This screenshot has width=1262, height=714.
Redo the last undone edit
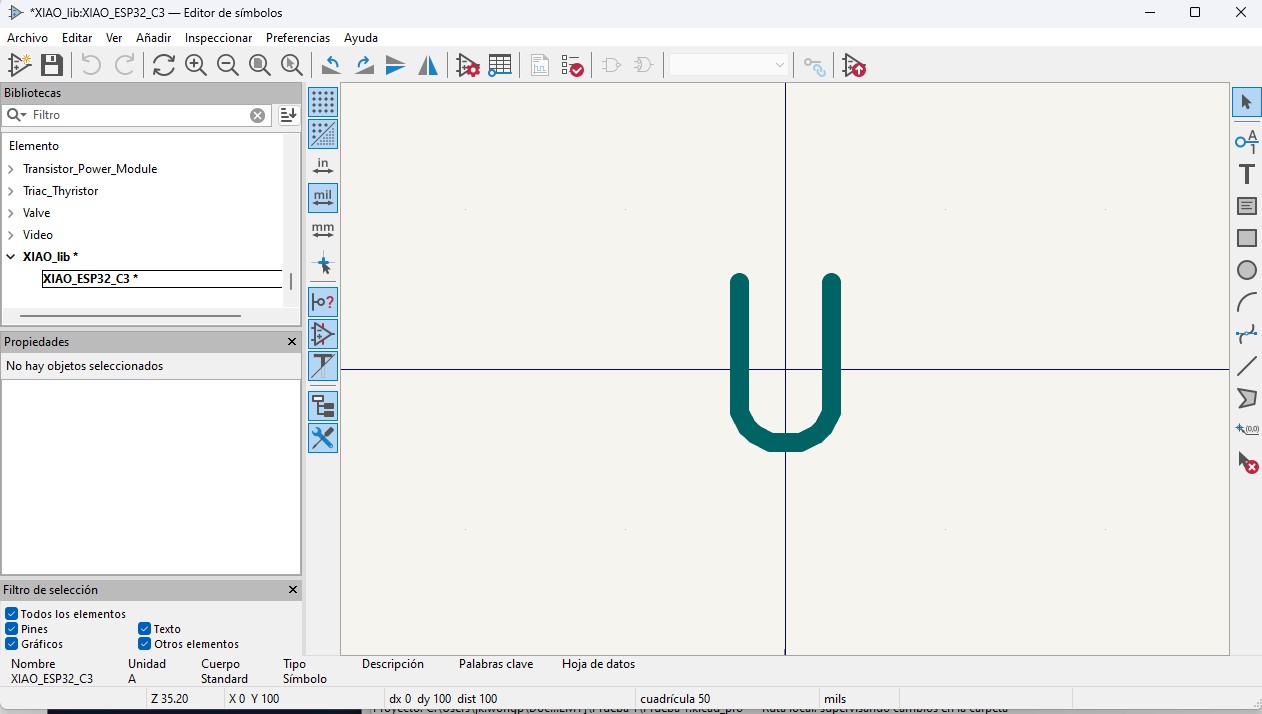(x=124, y=65)
